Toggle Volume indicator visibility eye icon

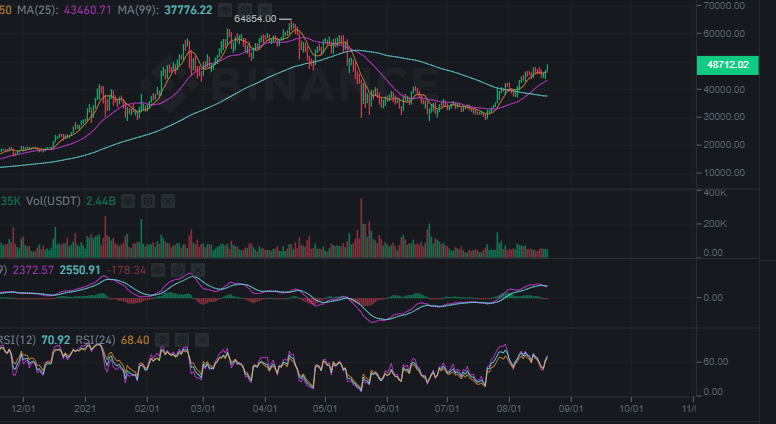pyautogui.click(x=129, y=201)
